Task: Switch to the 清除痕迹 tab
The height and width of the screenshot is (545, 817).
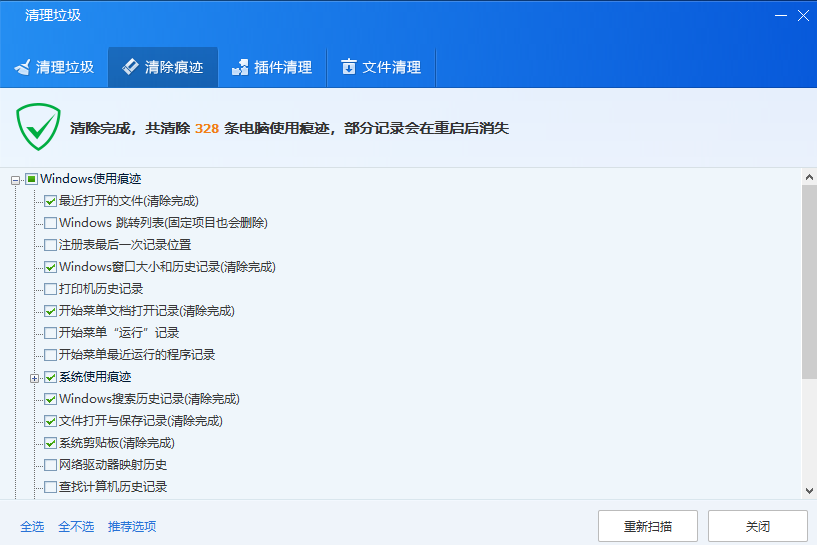Action: tap(163, 67)
